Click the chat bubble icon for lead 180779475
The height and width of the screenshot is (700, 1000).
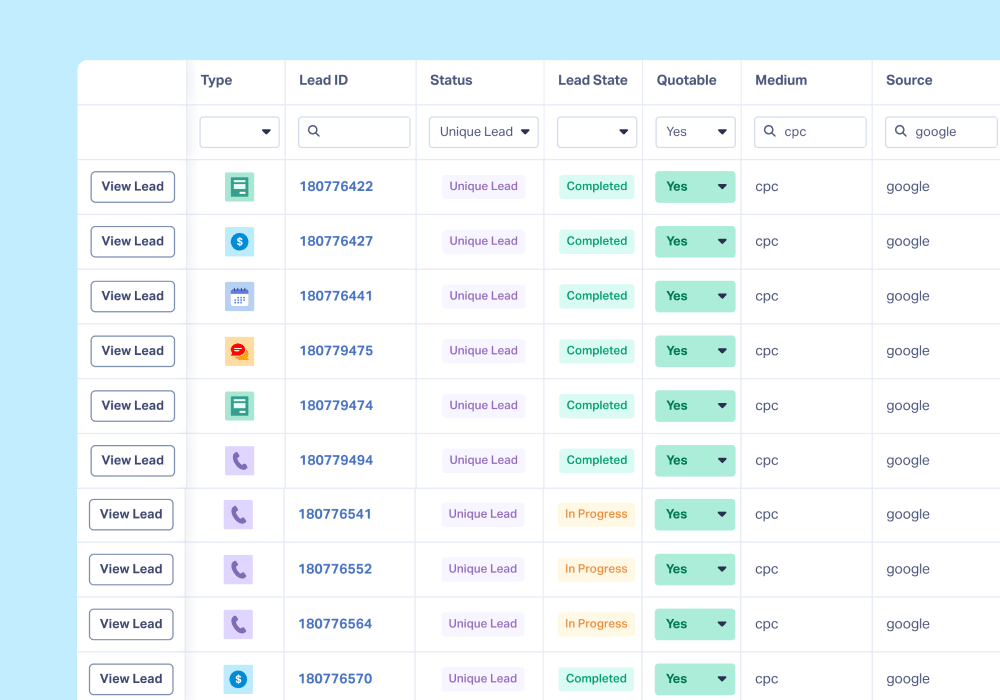tap(239, 351)
